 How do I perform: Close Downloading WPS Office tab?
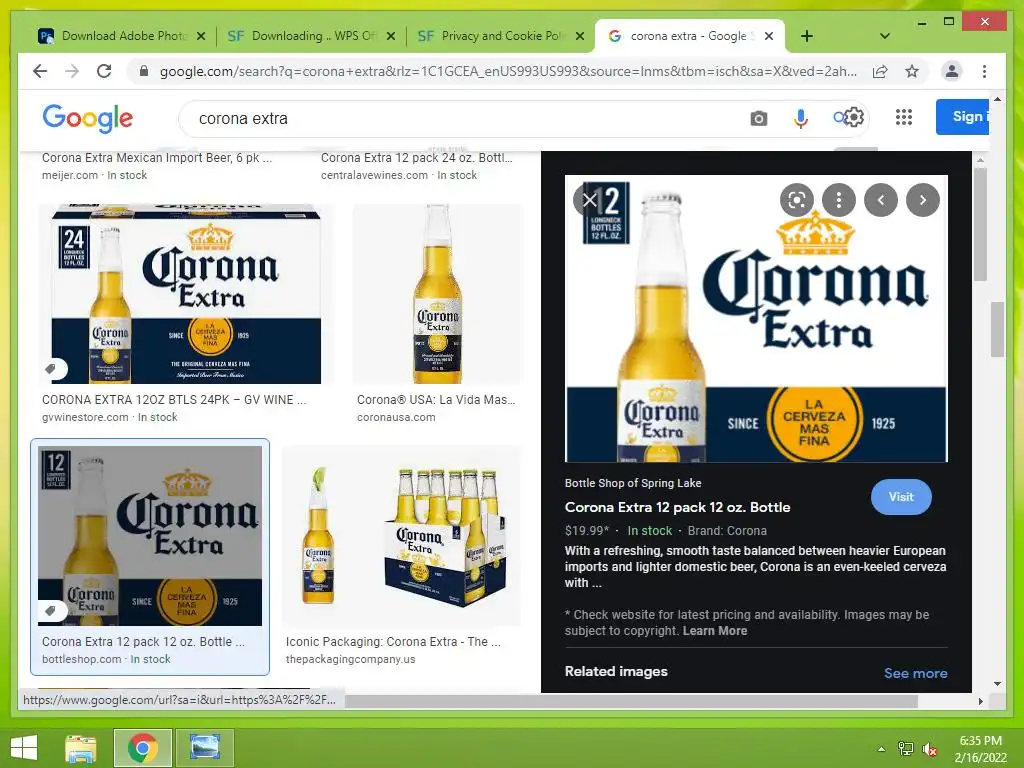391,36
